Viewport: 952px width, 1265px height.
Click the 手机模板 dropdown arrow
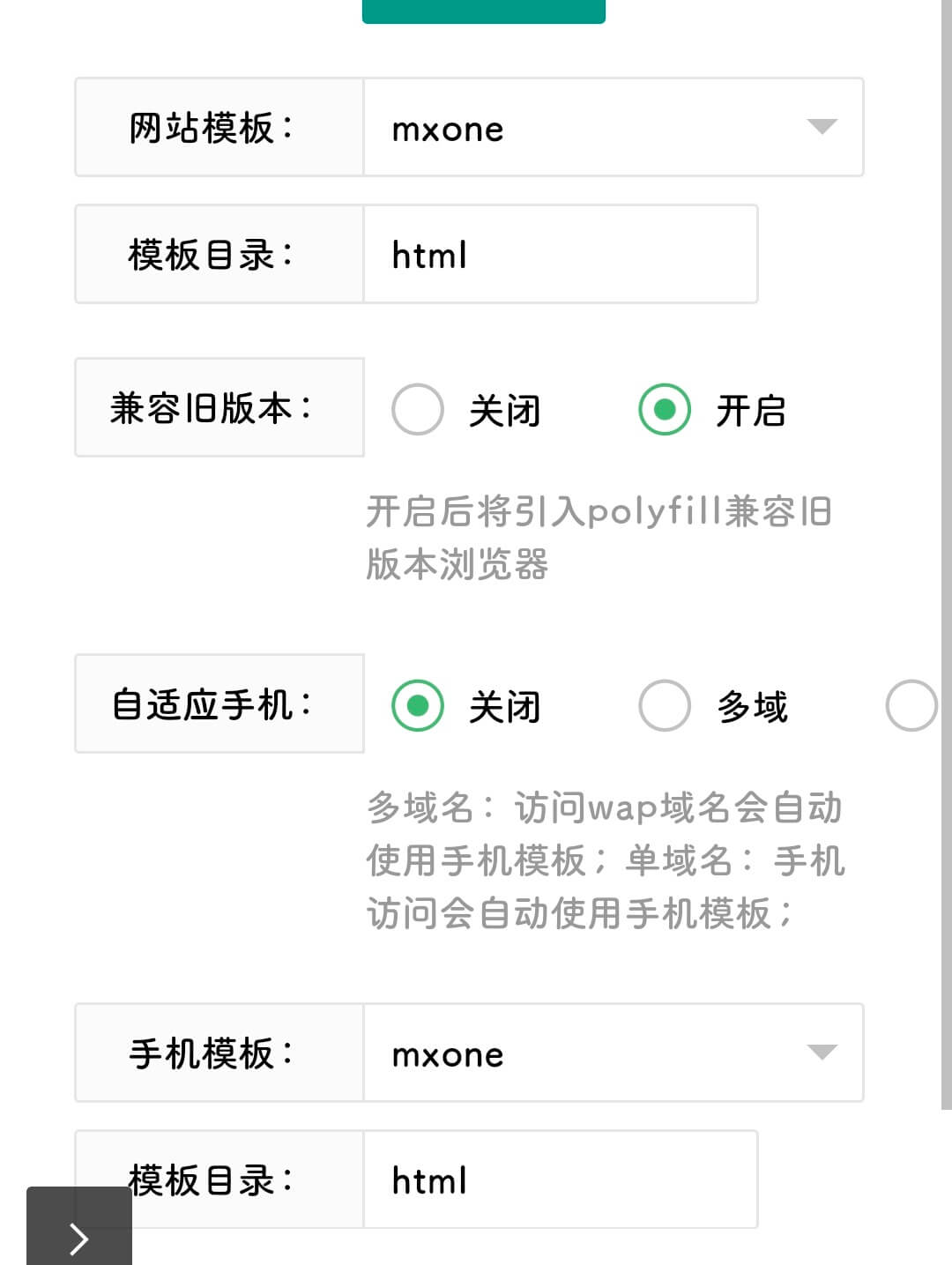[822, 1052]
